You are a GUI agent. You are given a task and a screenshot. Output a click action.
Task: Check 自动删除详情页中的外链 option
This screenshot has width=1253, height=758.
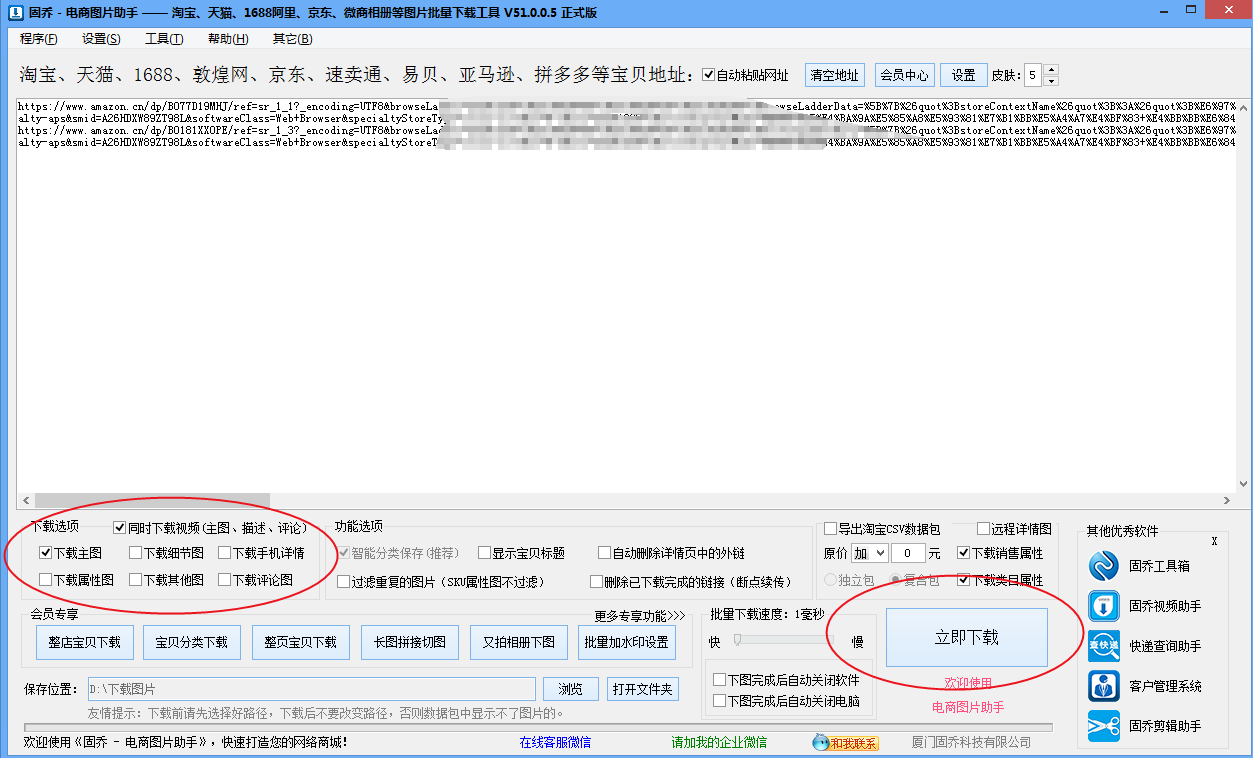point(604,553)
